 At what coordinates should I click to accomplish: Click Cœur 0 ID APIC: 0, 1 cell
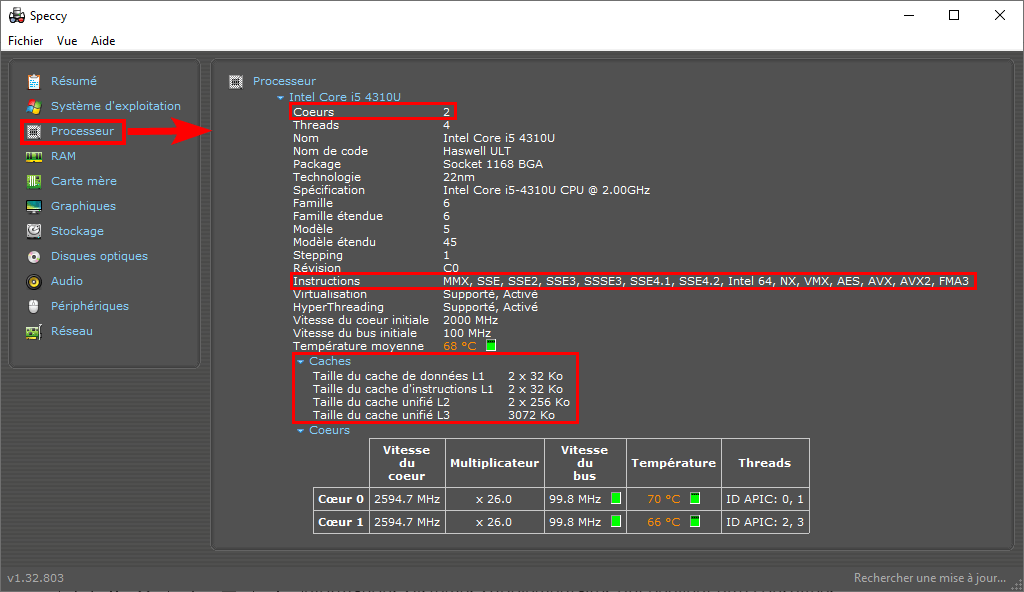[765, 499]
